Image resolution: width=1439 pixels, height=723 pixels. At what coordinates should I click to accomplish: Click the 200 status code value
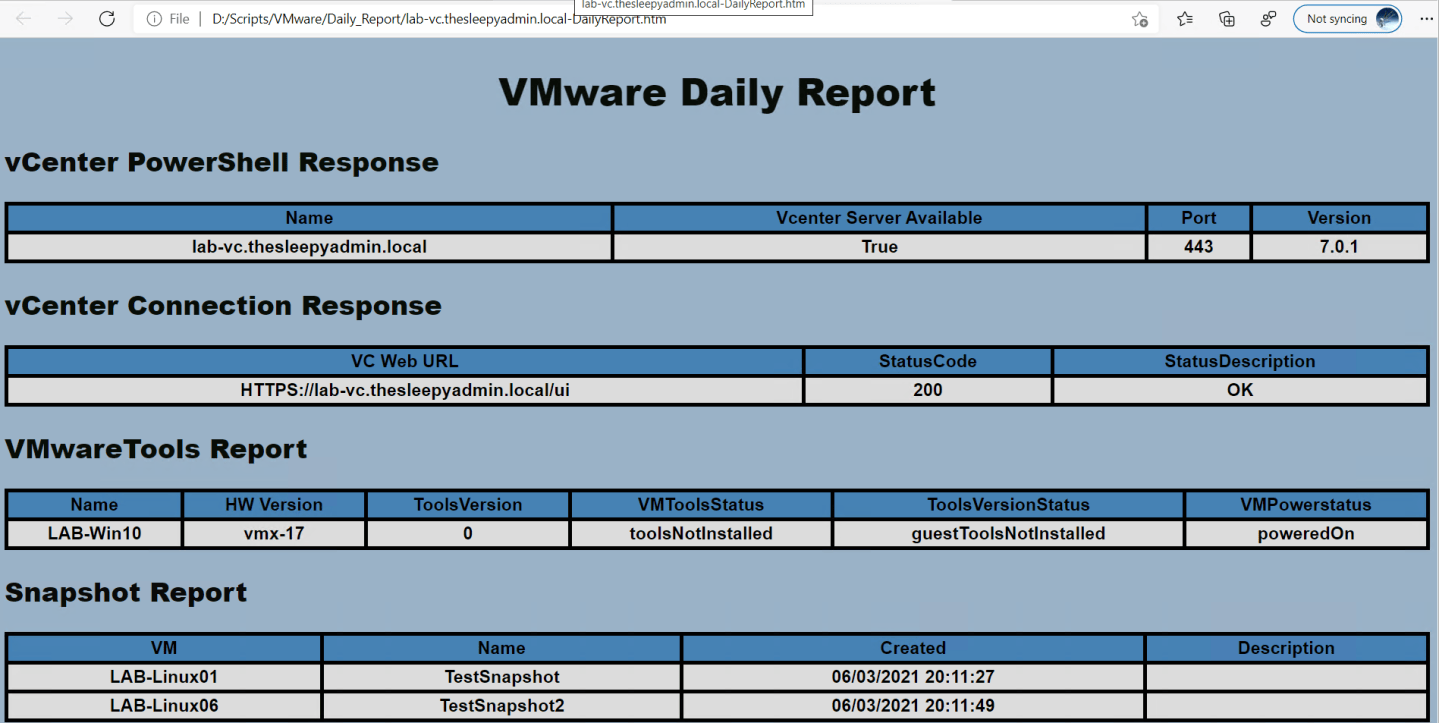[928, 390]
